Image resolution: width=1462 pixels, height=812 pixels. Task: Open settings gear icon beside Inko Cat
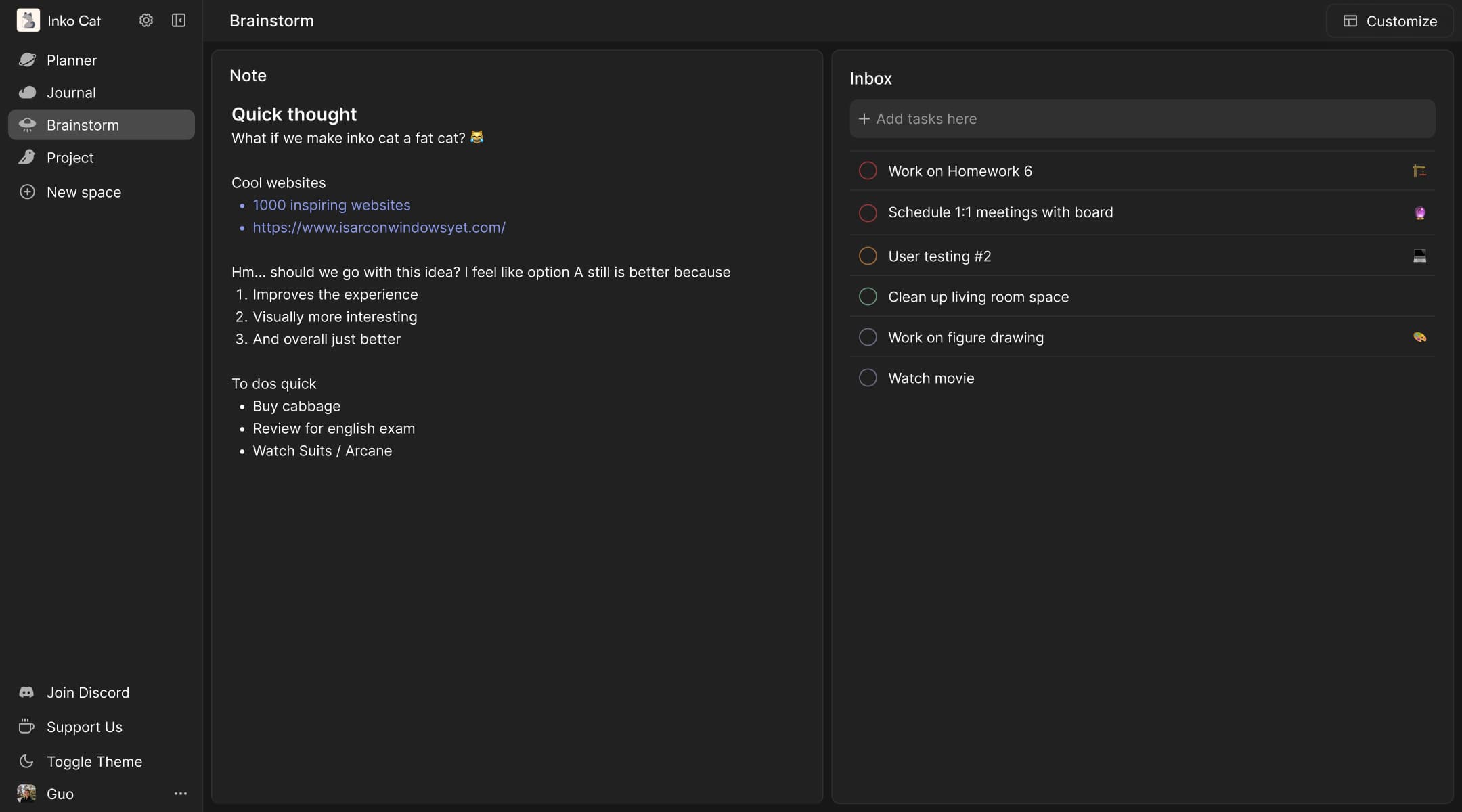click(146, 20)
